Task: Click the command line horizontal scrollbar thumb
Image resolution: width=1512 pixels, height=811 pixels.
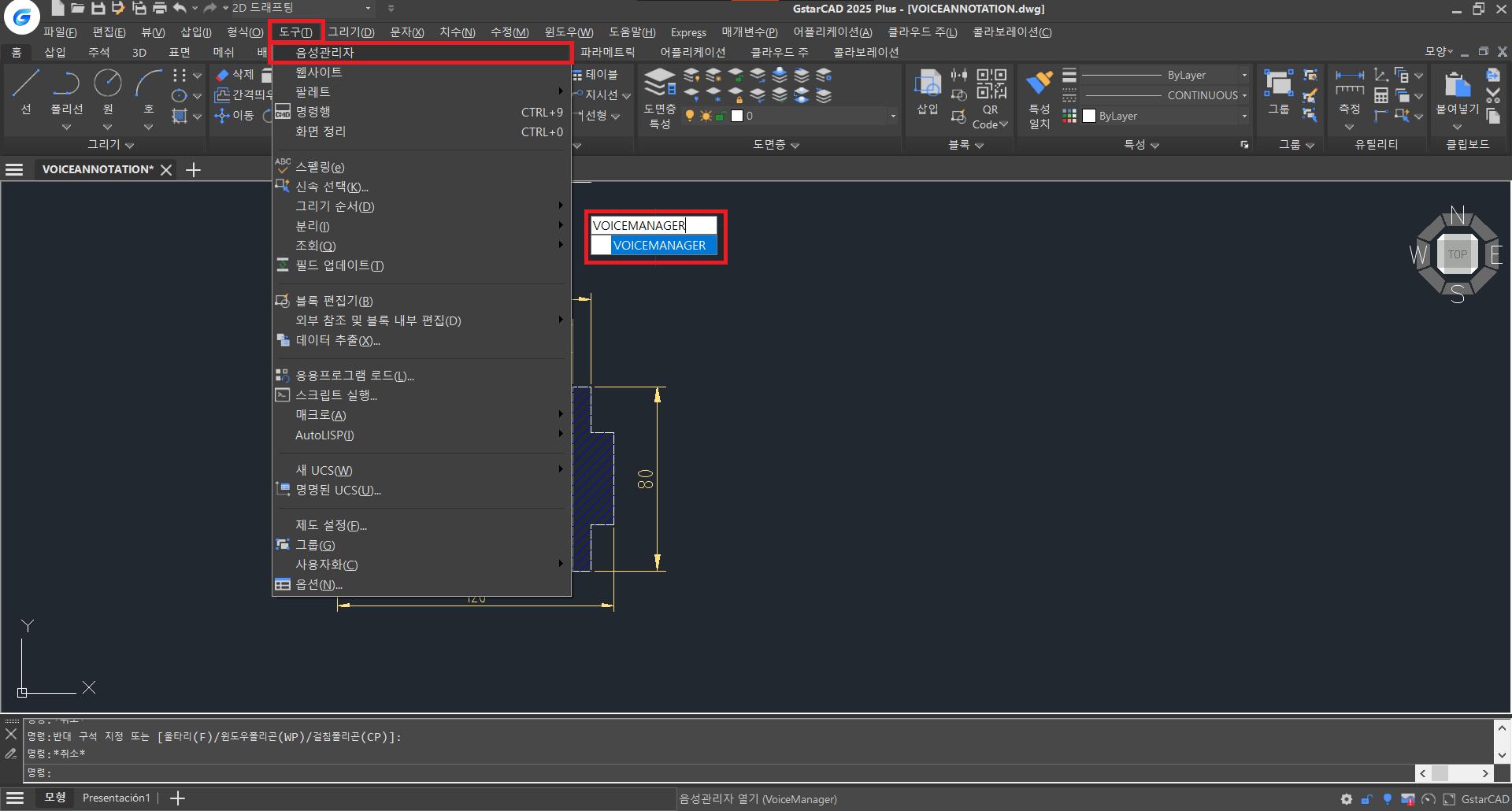Action: [x=1440, y=773]
